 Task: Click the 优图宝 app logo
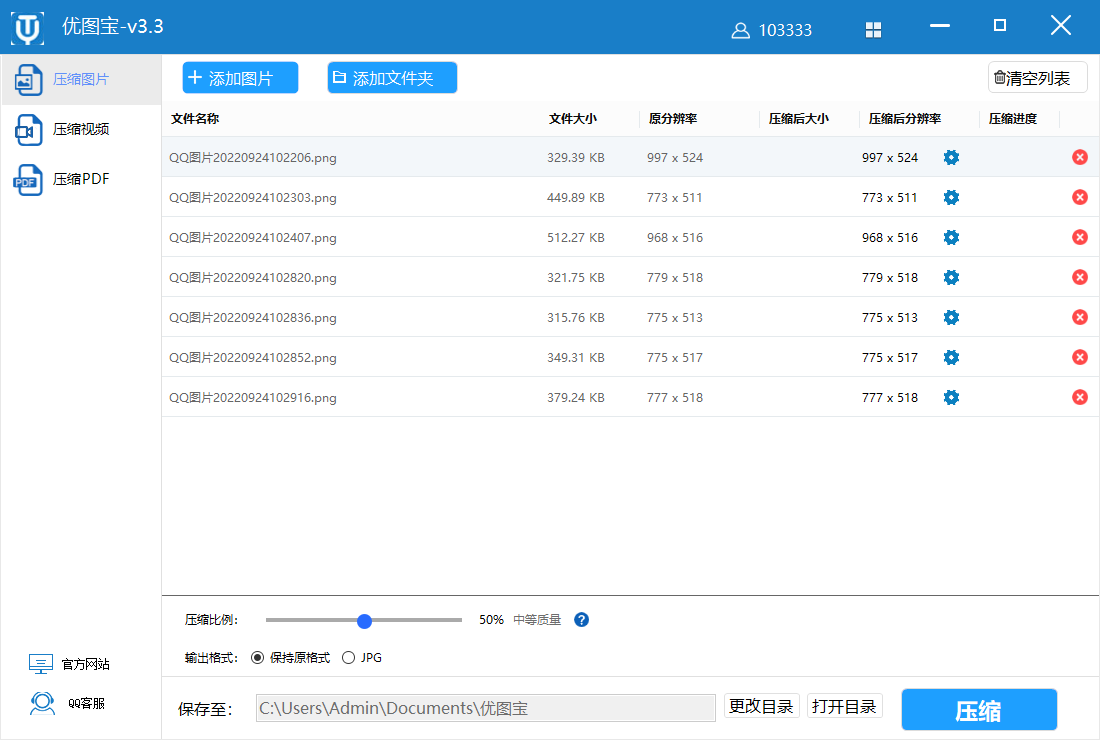[x=27, y=28]
